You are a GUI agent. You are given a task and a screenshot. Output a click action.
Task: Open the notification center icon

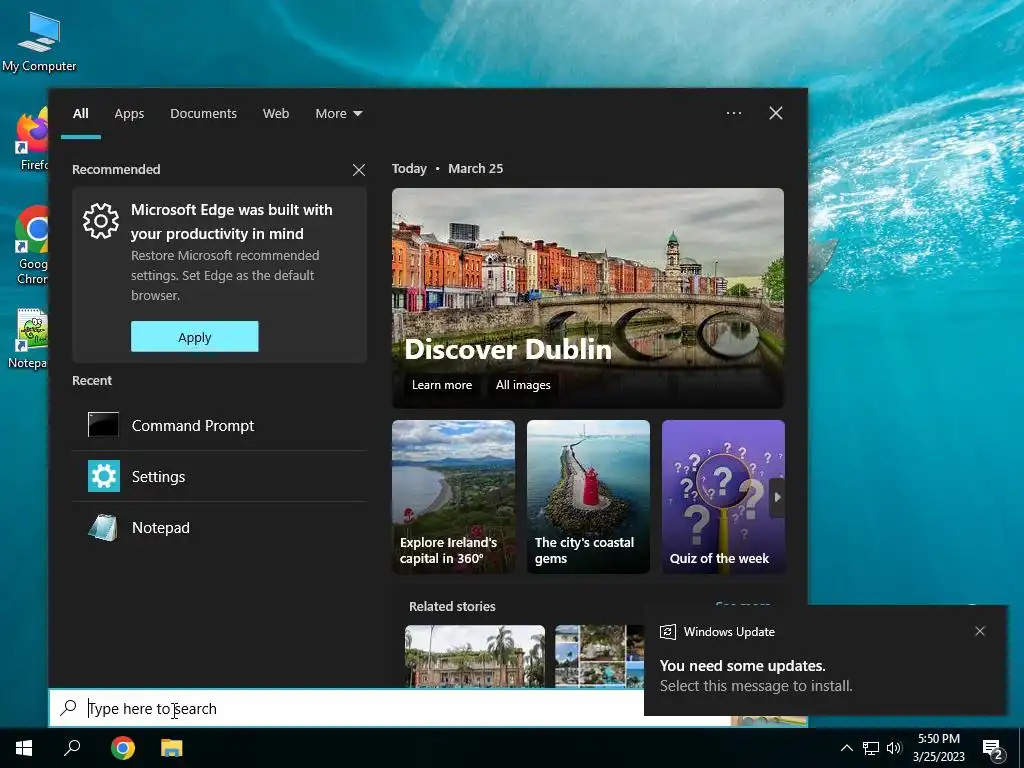[993, 750]
